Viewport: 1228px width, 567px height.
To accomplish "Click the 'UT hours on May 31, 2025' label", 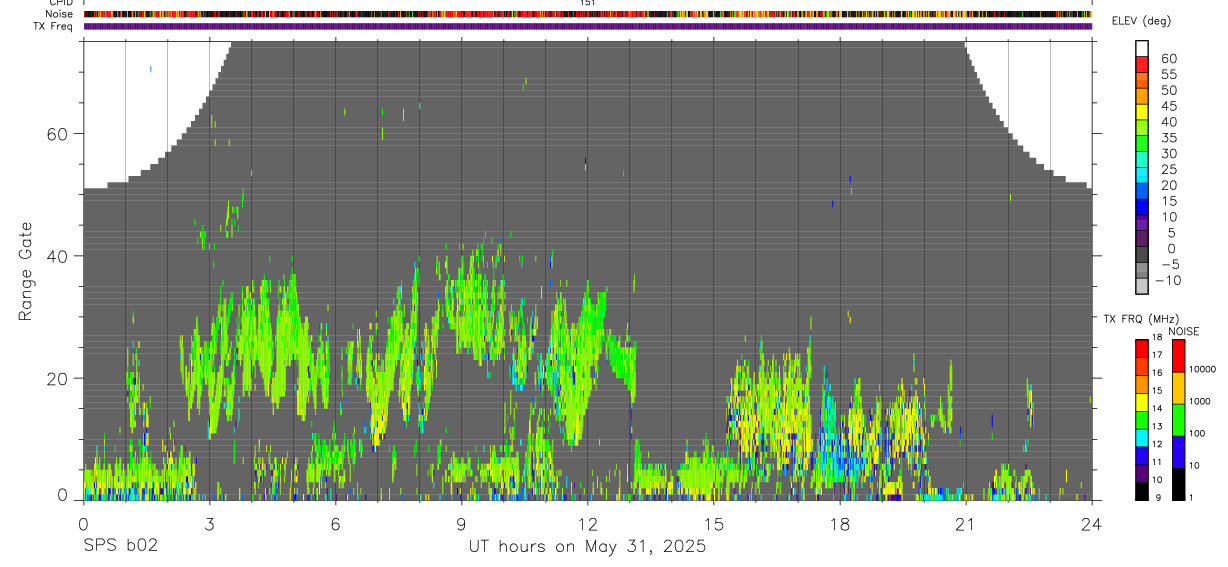I will coord(587,547).
